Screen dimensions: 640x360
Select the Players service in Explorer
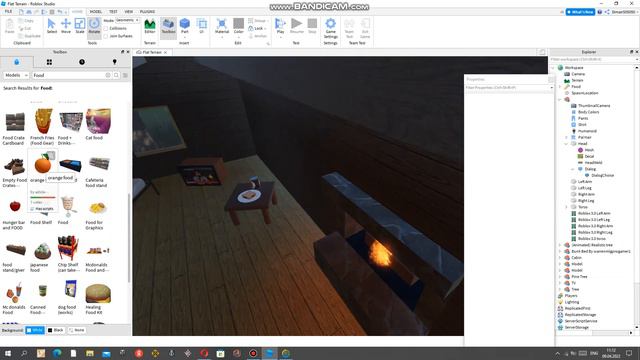(571, 296)
